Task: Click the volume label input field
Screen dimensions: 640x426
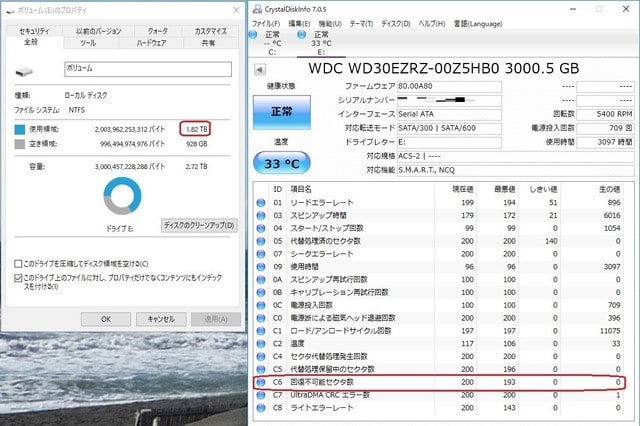Action: (x=148, y=69)
